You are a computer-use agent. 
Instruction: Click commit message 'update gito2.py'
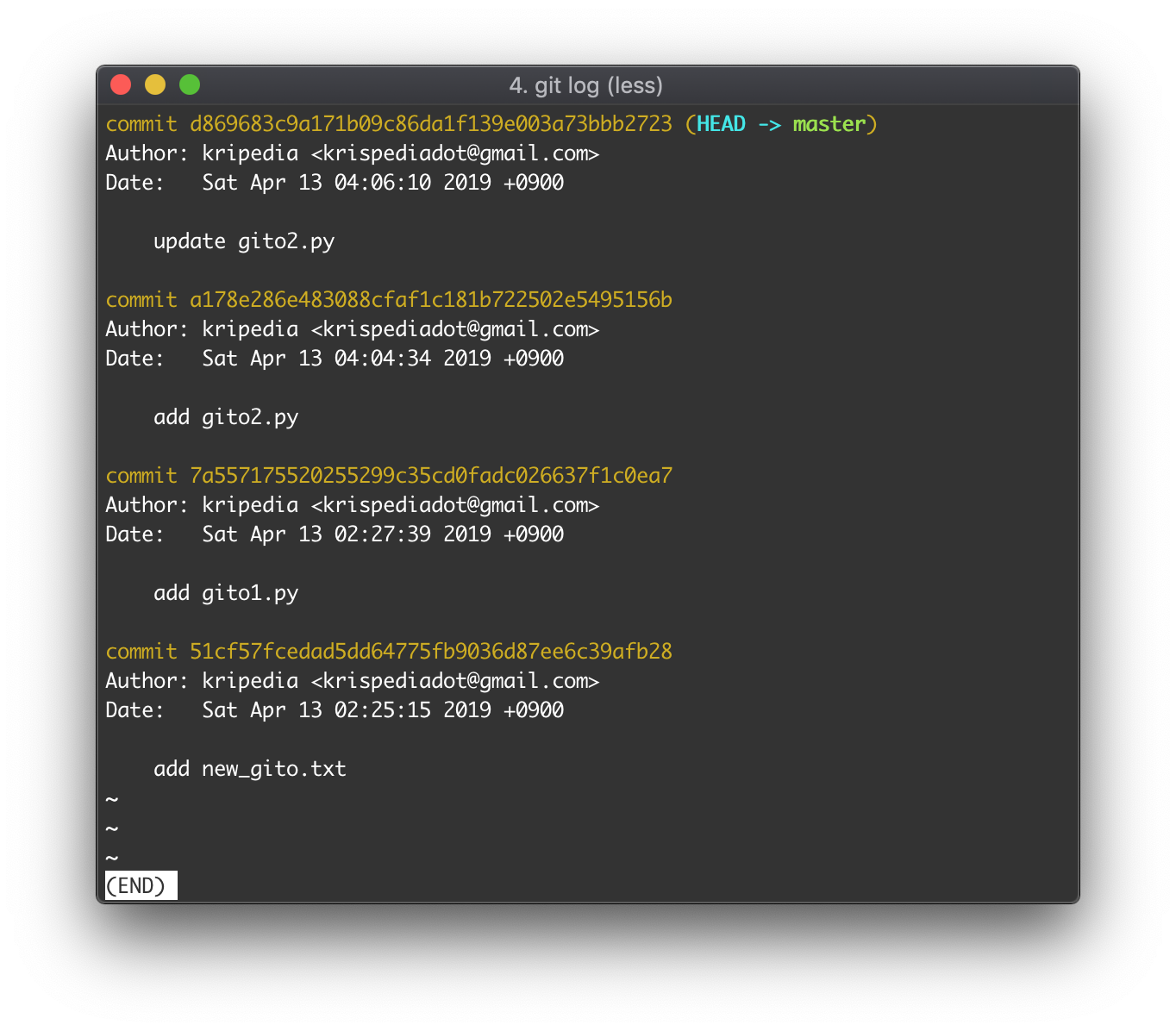click(x=244, y=241)
